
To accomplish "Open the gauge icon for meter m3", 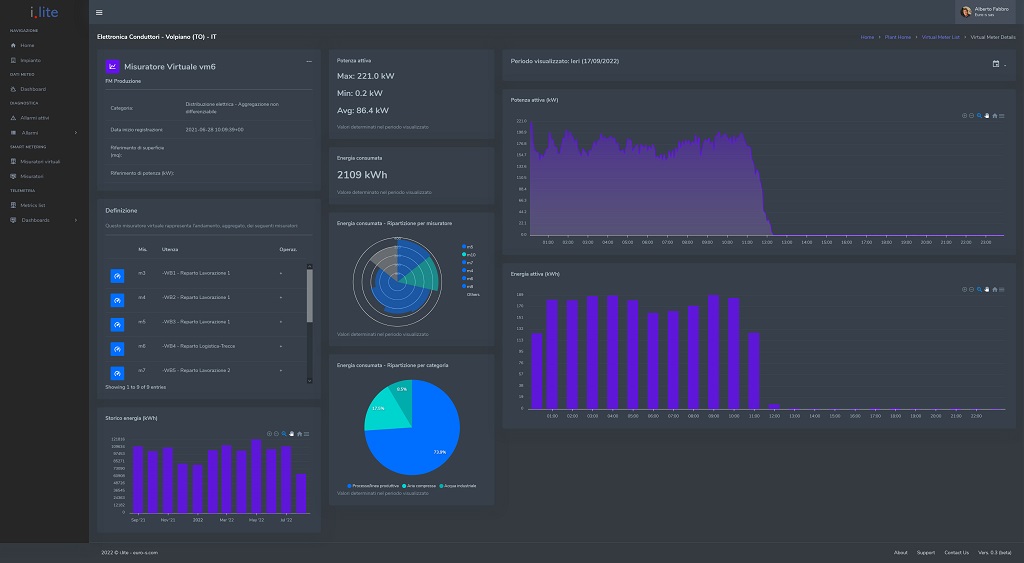I will (117, 274).
